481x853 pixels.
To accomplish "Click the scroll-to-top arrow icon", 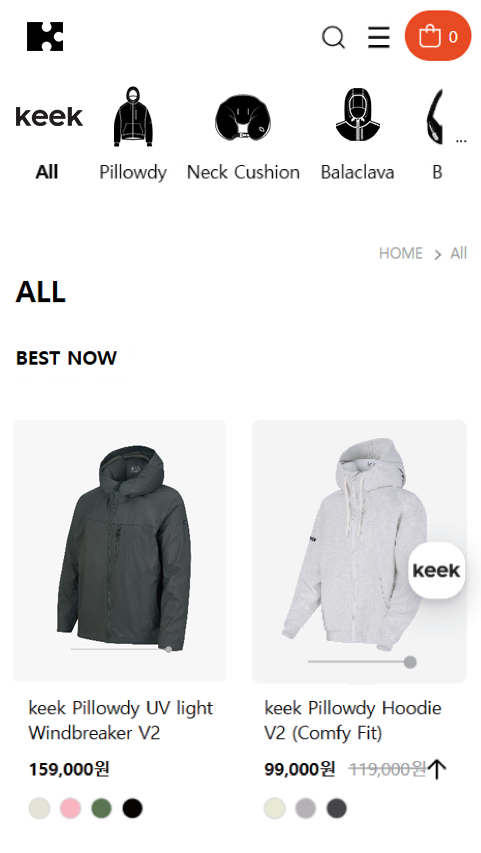I will point(437,769).
